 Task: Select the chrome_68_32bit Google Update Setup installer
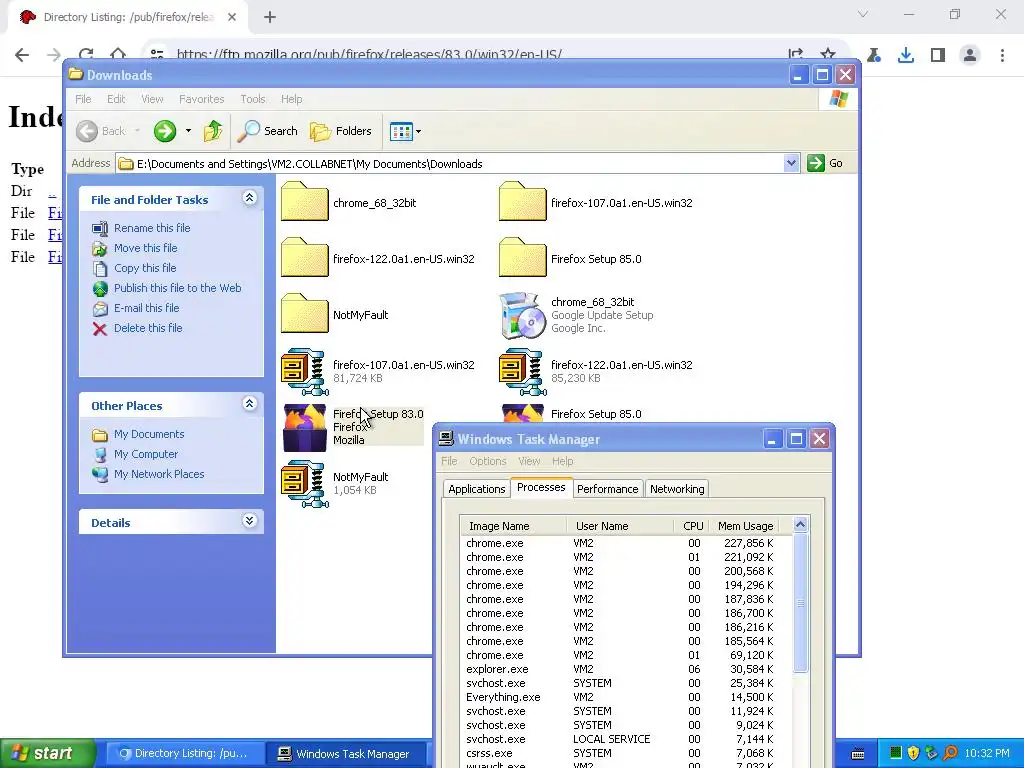576,315
